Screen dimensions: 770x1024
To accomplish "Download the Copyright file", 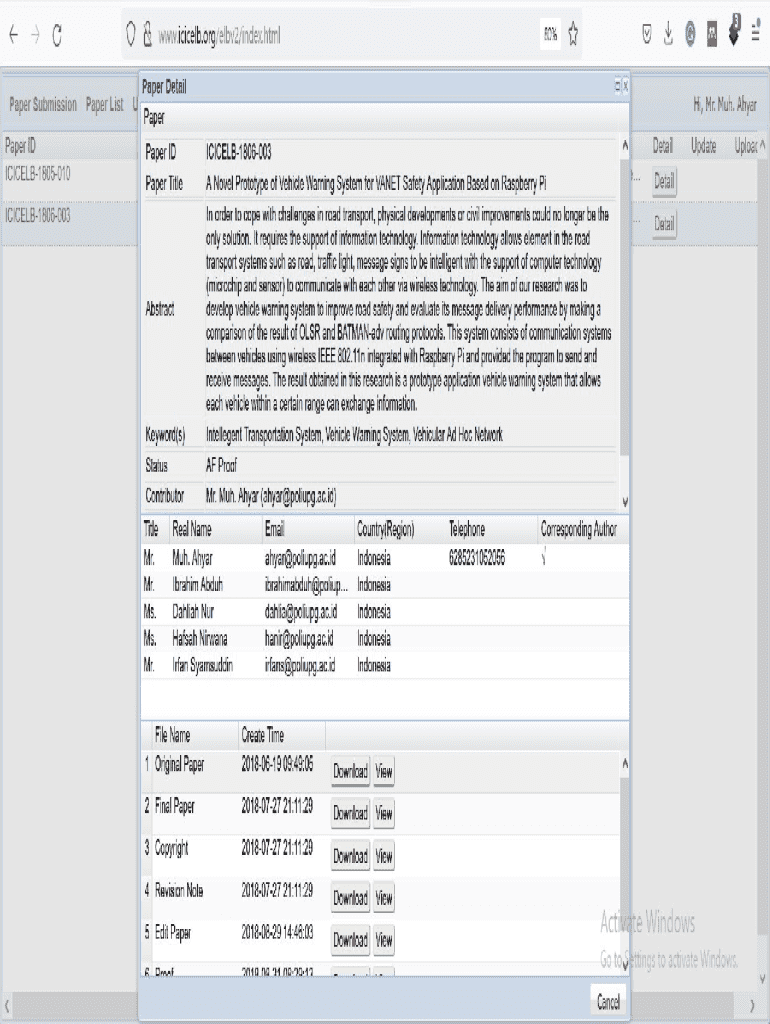I will click(x=350, y=856).
